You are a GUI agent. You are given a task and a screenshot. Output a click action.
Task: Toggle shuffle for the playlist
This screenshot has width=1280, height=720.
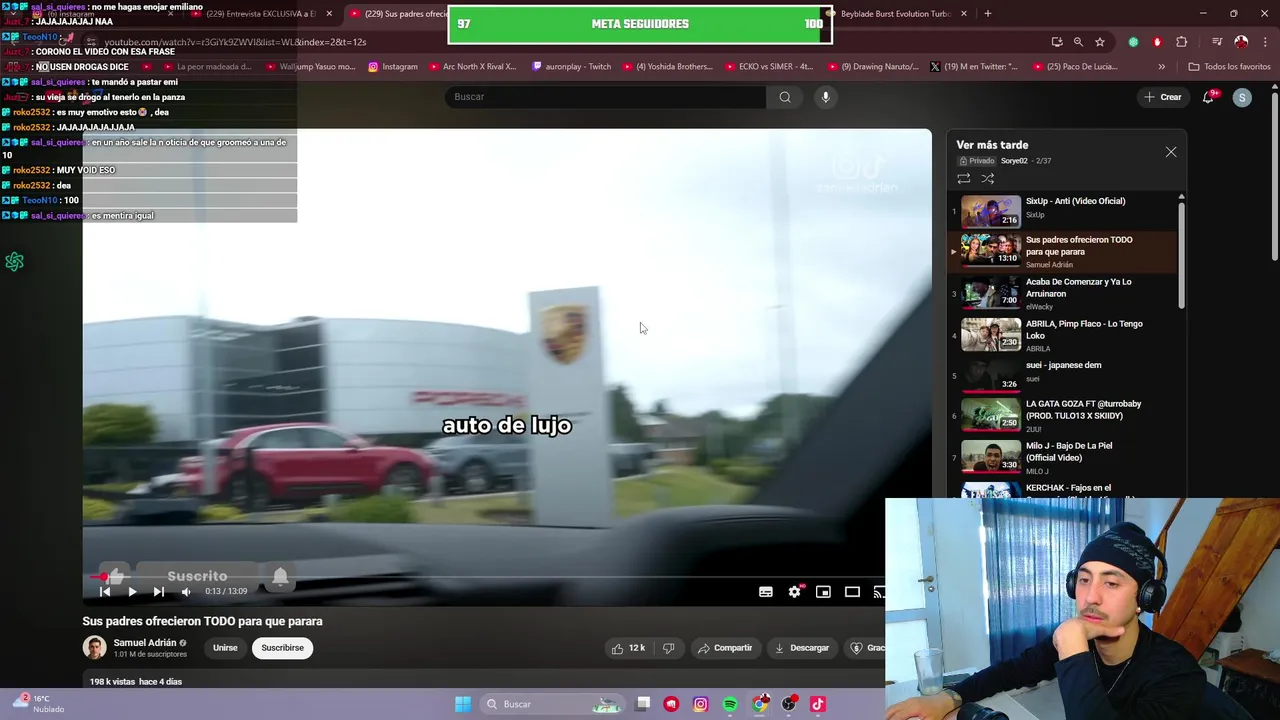pyautogui.click(x=988, y=179)
